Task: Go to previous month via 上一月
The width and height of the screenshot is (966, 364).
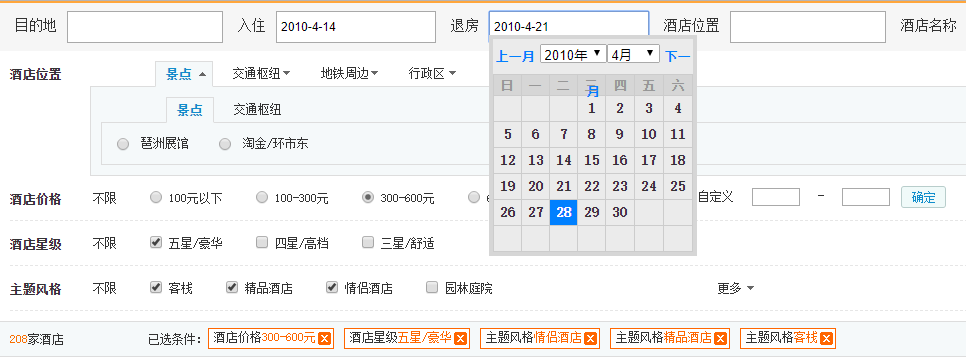Action: click(515, 57)
